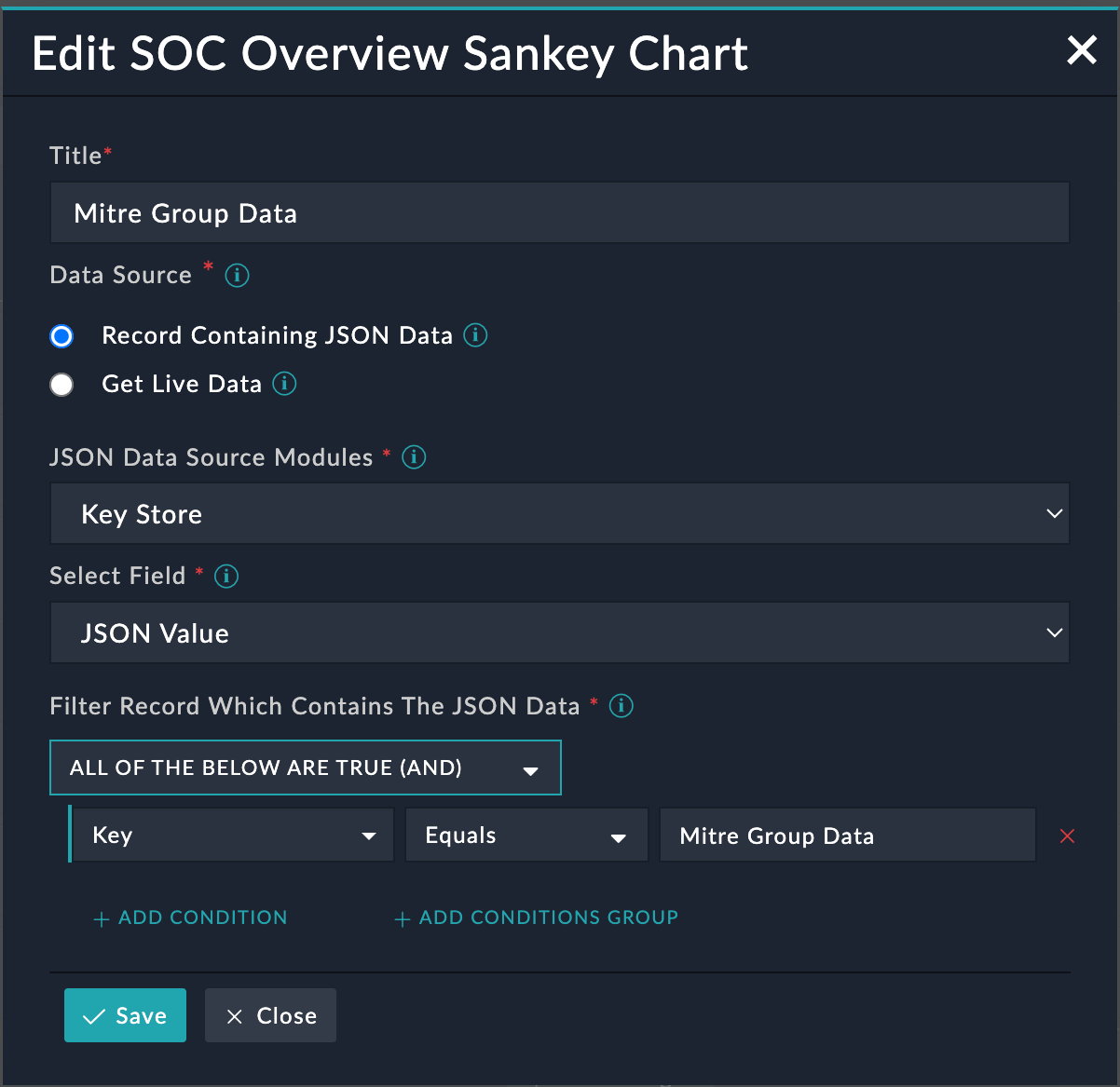Click info icon beside Record Containing JSON Data
The width and height of the screenshot is (1120, 1087).
tap(475, 335)
